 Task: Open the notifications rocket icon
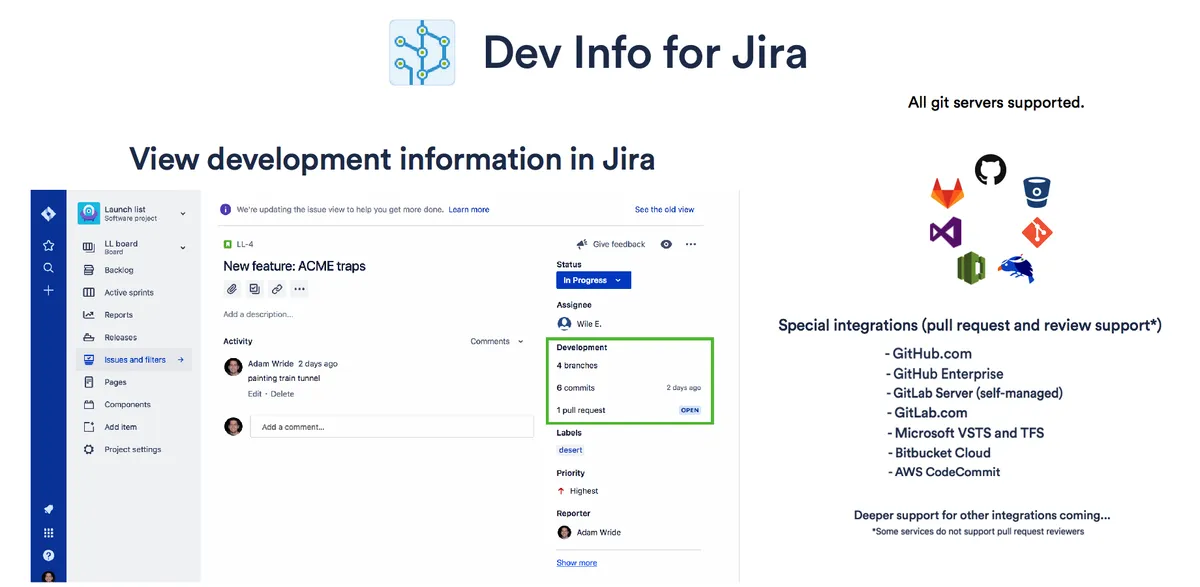[48, 510]
